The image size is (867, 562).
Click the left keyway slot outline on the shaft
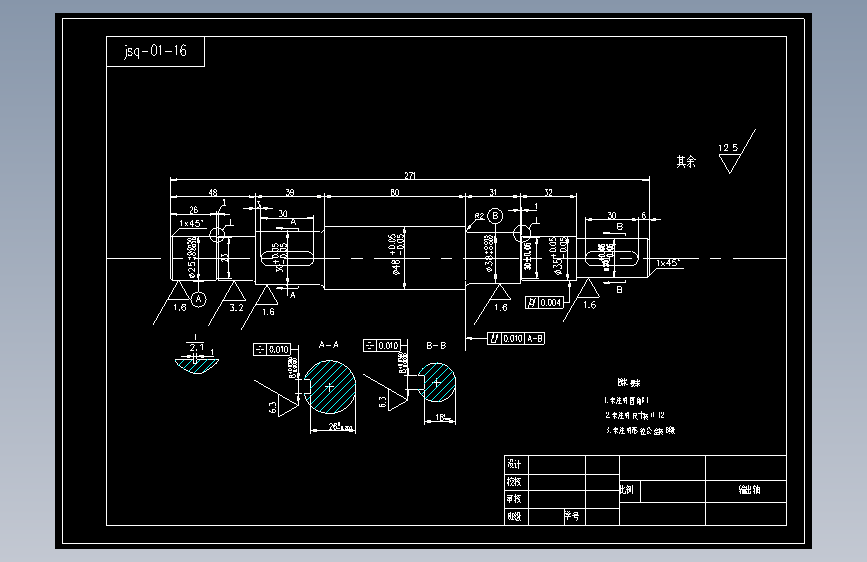click(288, 258)
